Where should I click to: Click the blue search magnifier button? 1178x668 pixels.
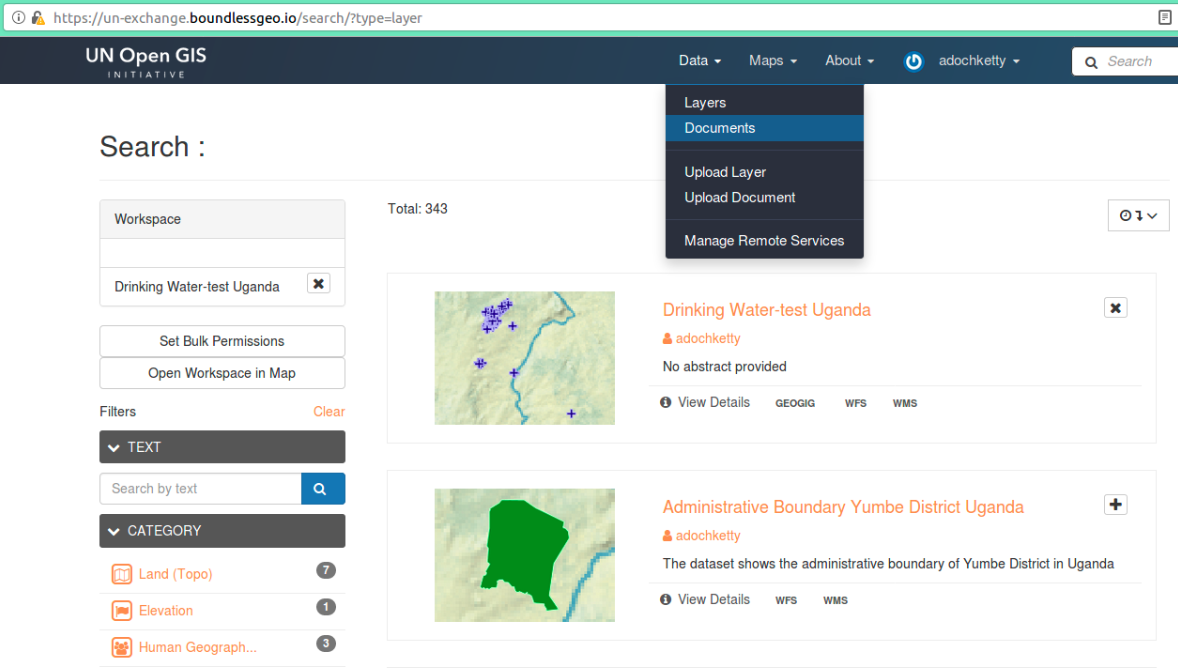[x=322, y=489]
